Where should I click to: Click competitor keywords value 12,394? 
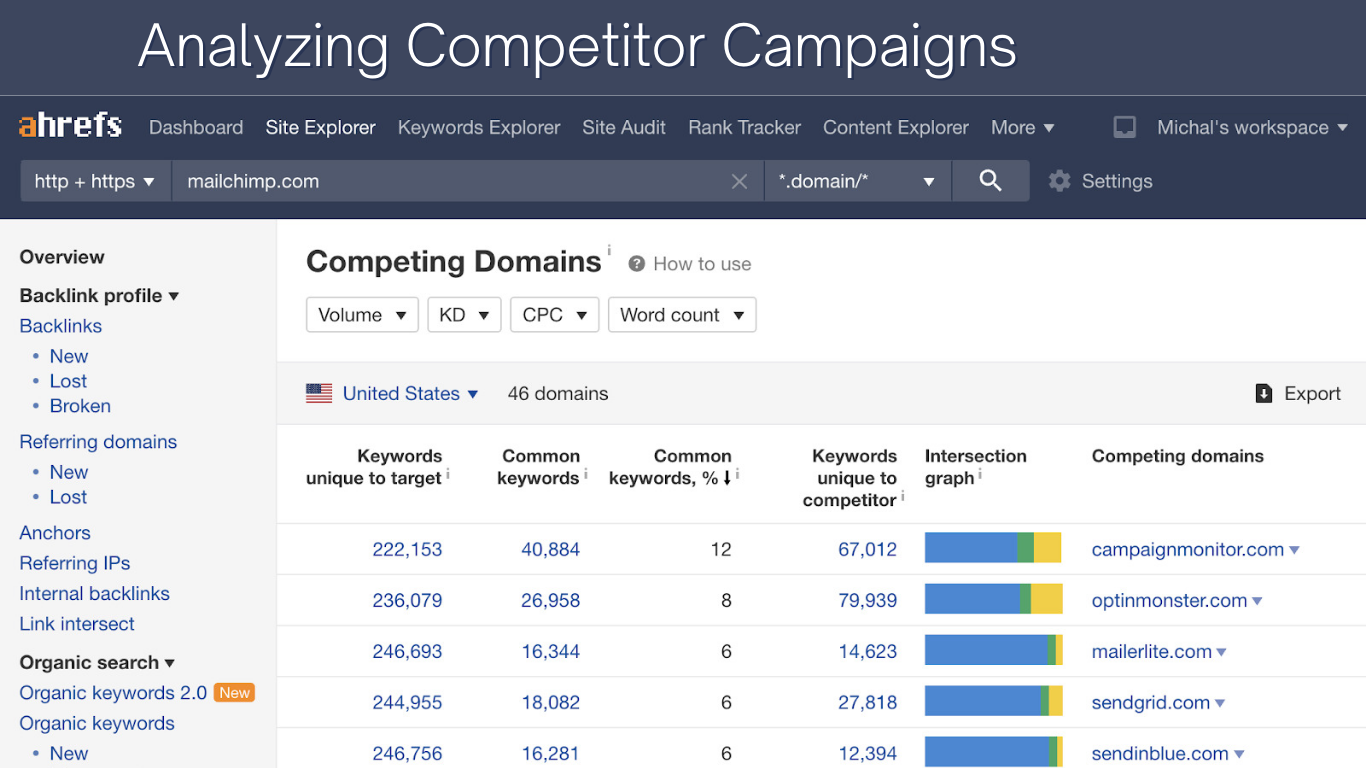coord(867,754)
